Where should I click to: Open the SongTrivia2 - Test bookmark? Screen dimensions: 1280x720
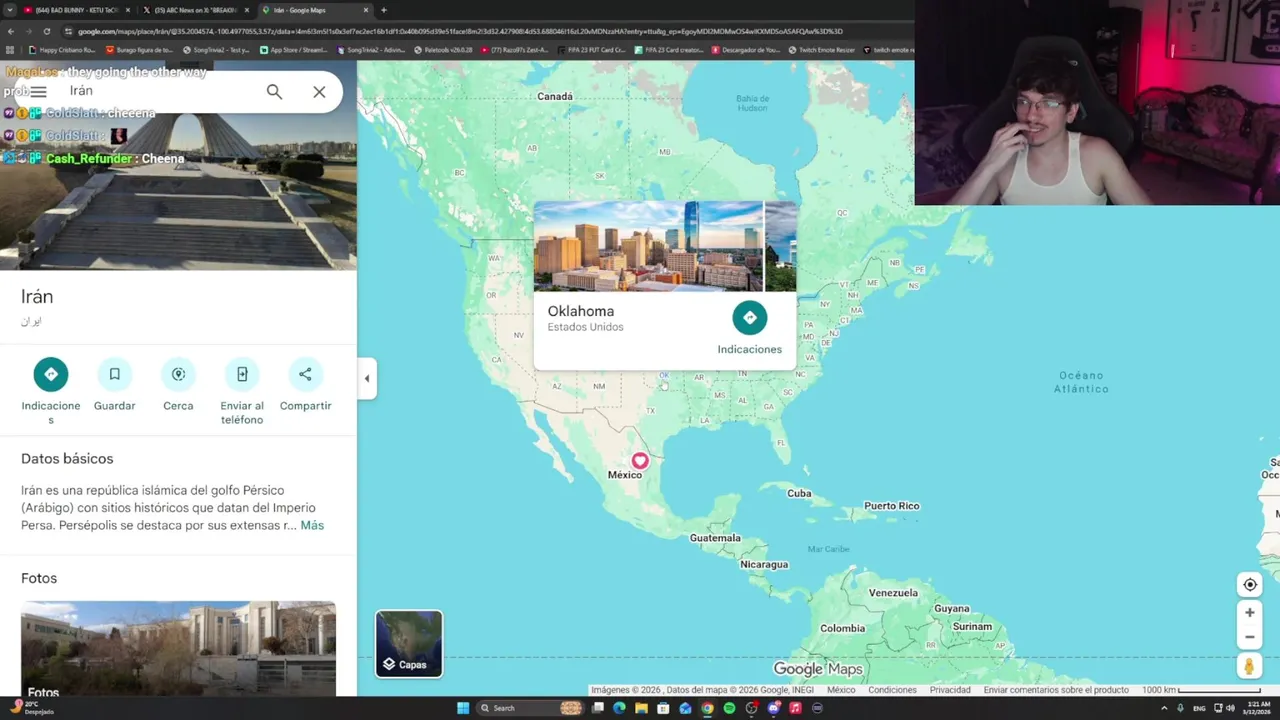click(216, 50)
